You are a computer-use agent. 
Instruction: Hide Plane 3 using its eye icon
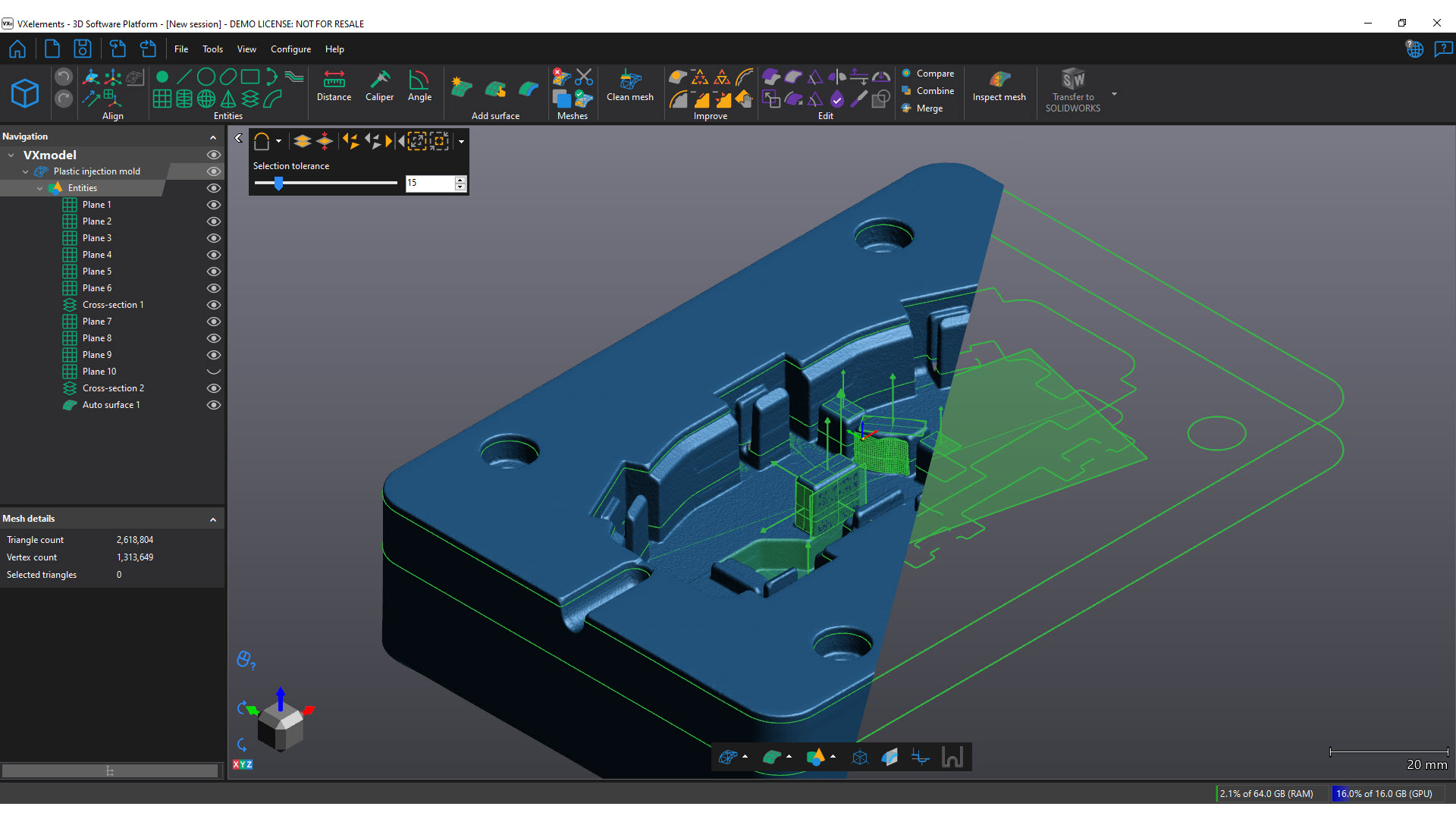point(214,238)
